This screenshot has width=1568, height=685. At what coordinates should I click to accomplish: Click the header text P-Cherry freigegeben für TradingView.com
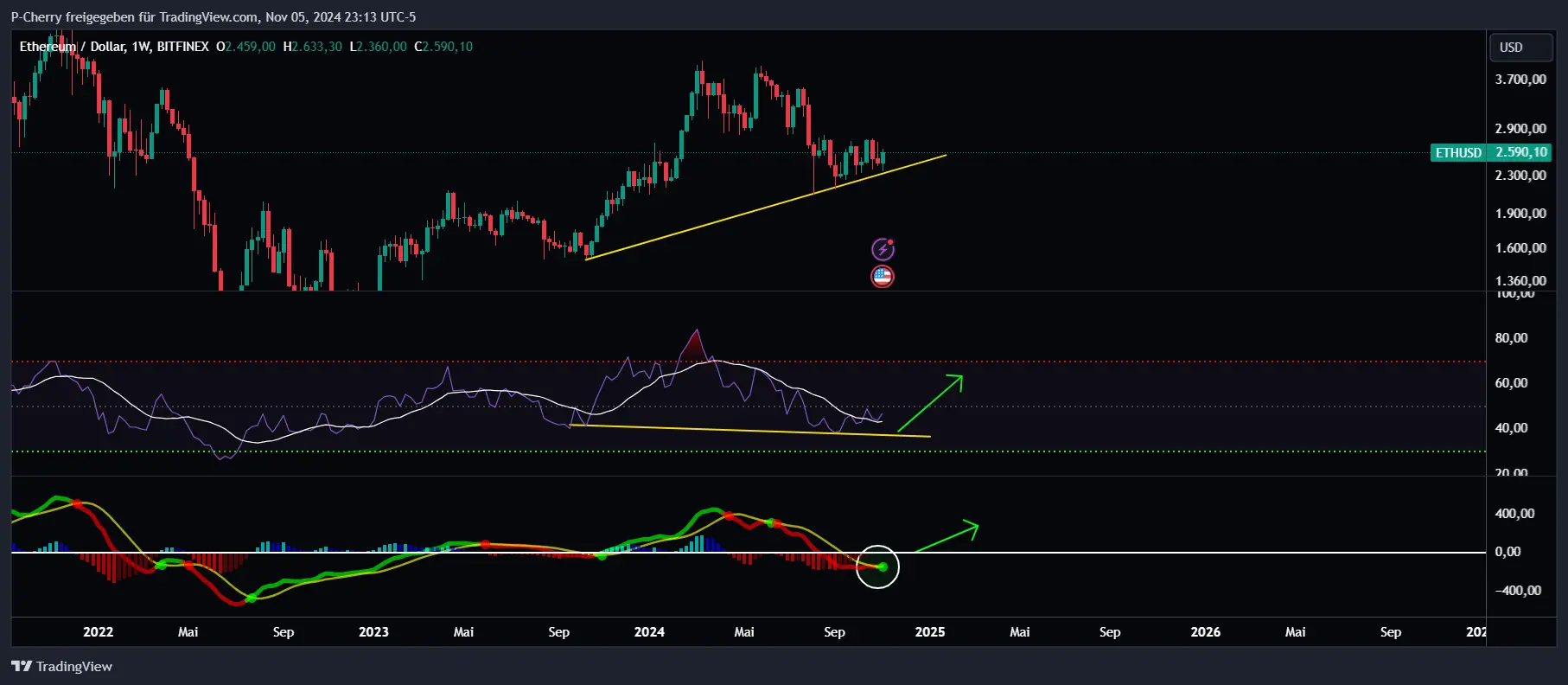pyautogui.click(x=134, y=17)
